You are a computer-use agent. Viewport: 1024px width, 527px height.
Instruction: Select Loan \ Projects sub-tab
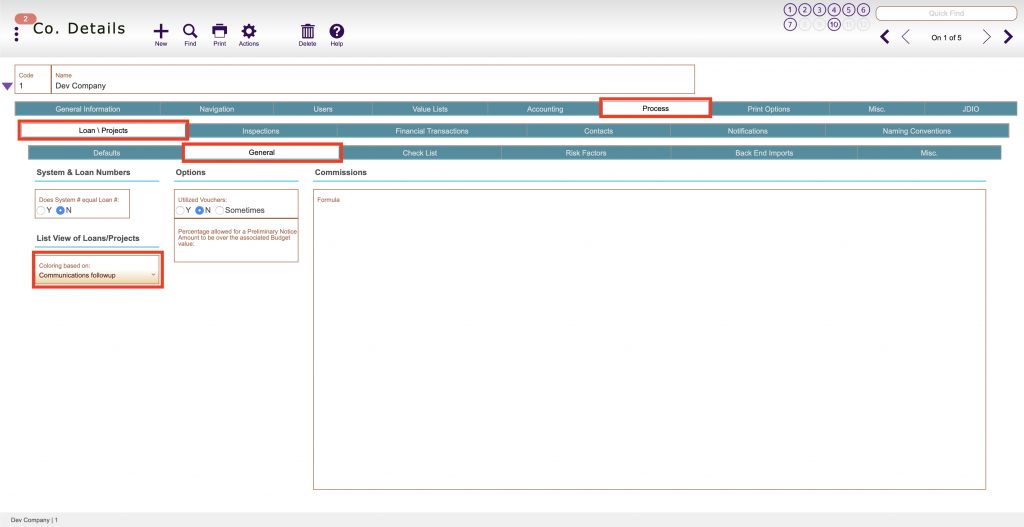pyautogui.click(x=104, y=131)
